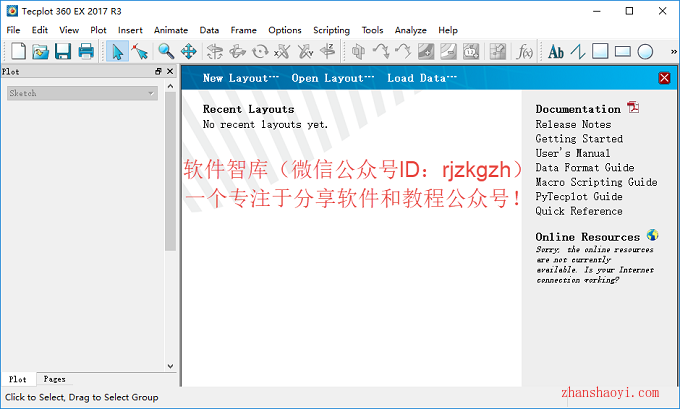Select the contour label tool
Viewport: 680px width, 409px height.
coord(471,51)
